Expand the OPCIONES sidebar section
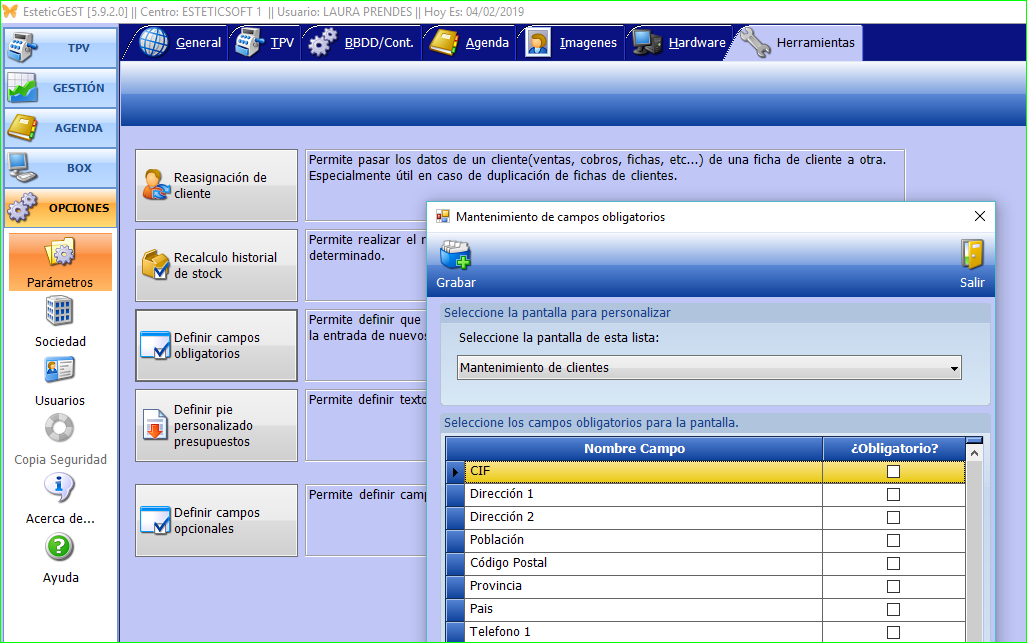The image size is (1027, 643). [x=60, y=208]
